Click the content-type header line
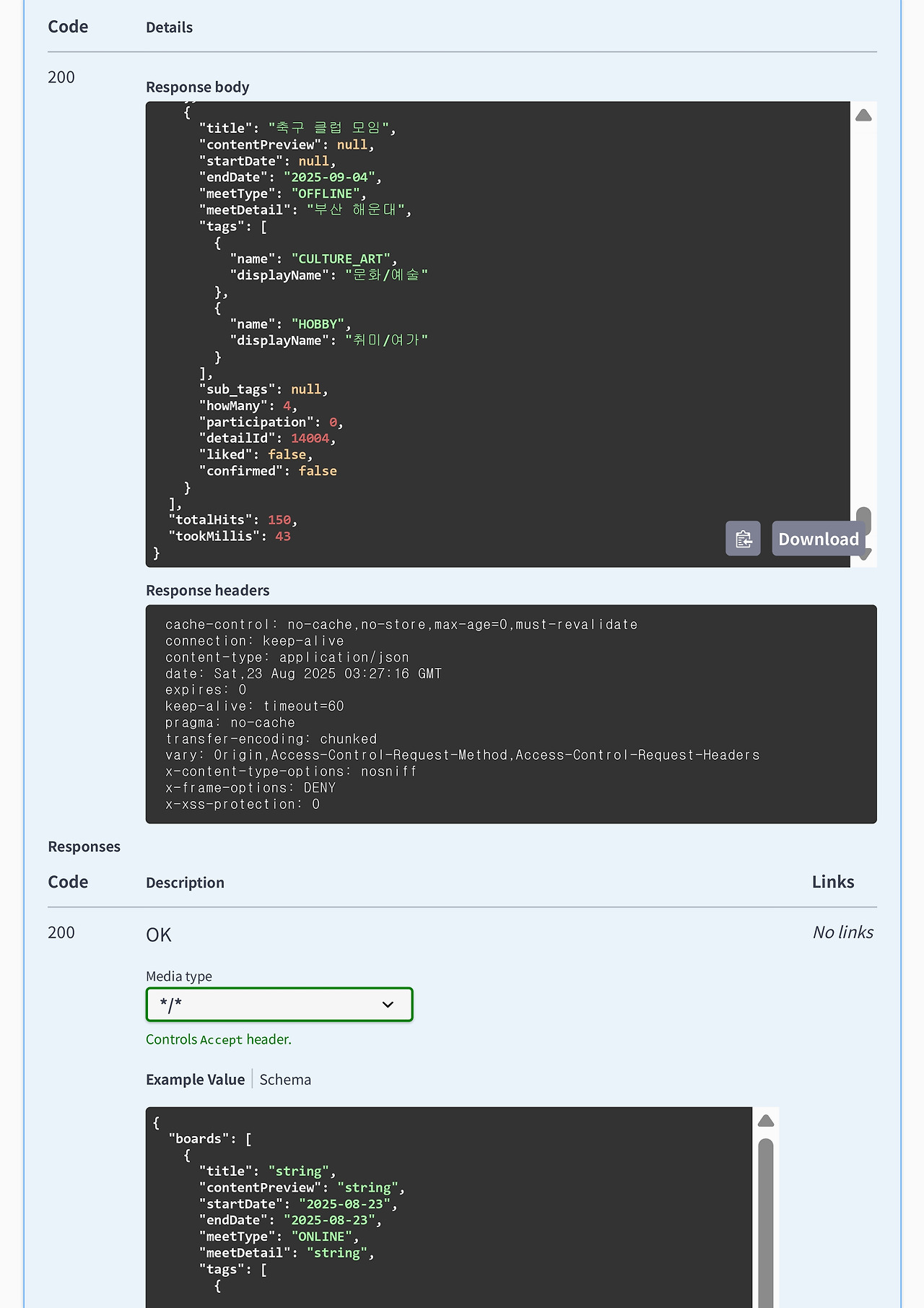The width and height of the screenshot is (924, 1308). 287,657
